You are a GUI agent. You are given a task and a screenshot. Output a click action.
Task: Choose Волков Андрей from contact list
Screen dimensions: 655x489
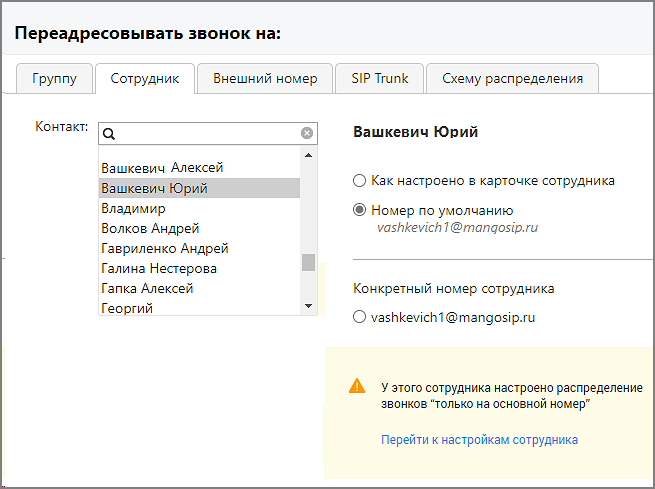click(200, 228)
